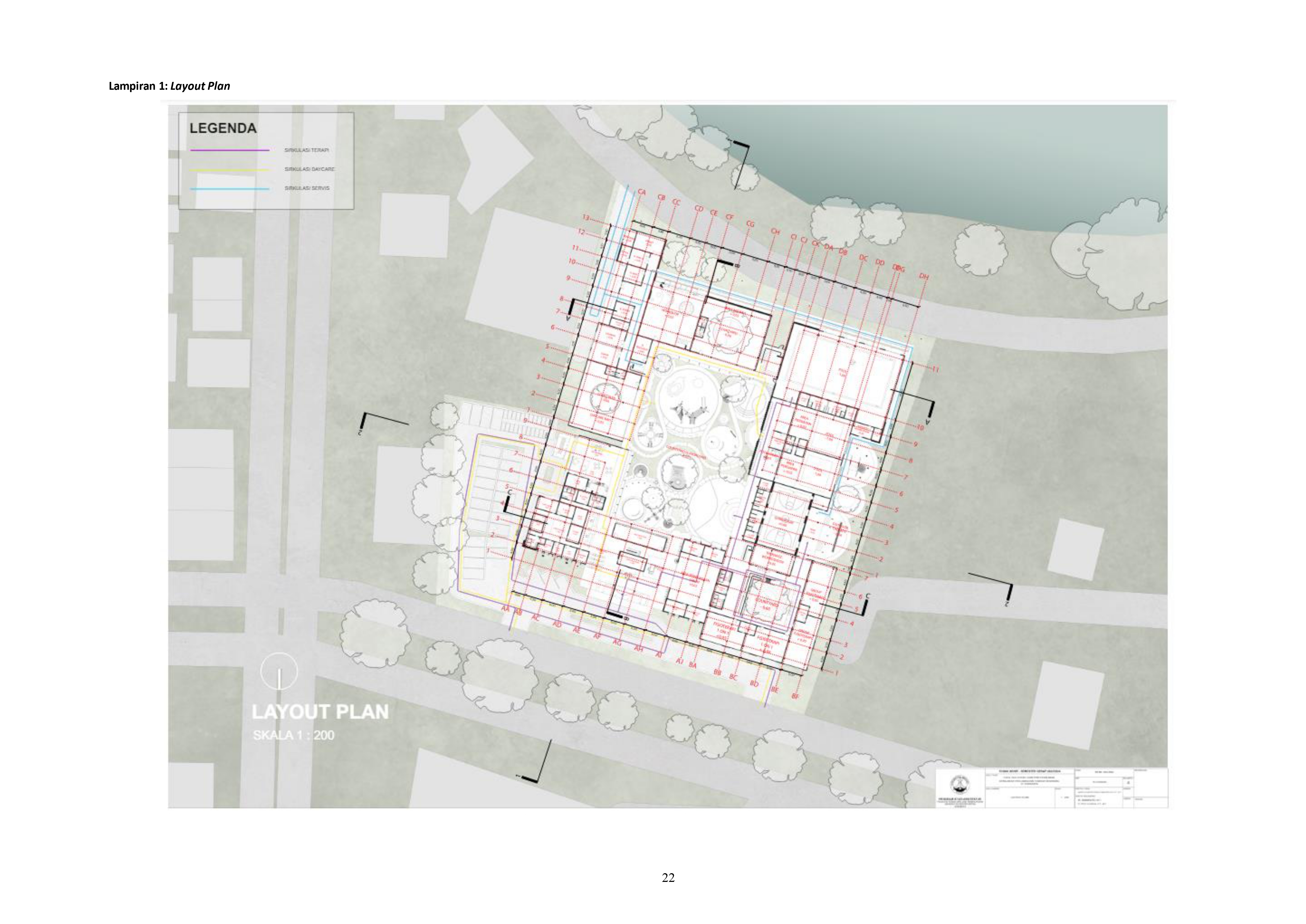The width and height of the screenshot is (1306, 924).
Task: Click grid axis label BF
Action: click(x=795, y=696)
